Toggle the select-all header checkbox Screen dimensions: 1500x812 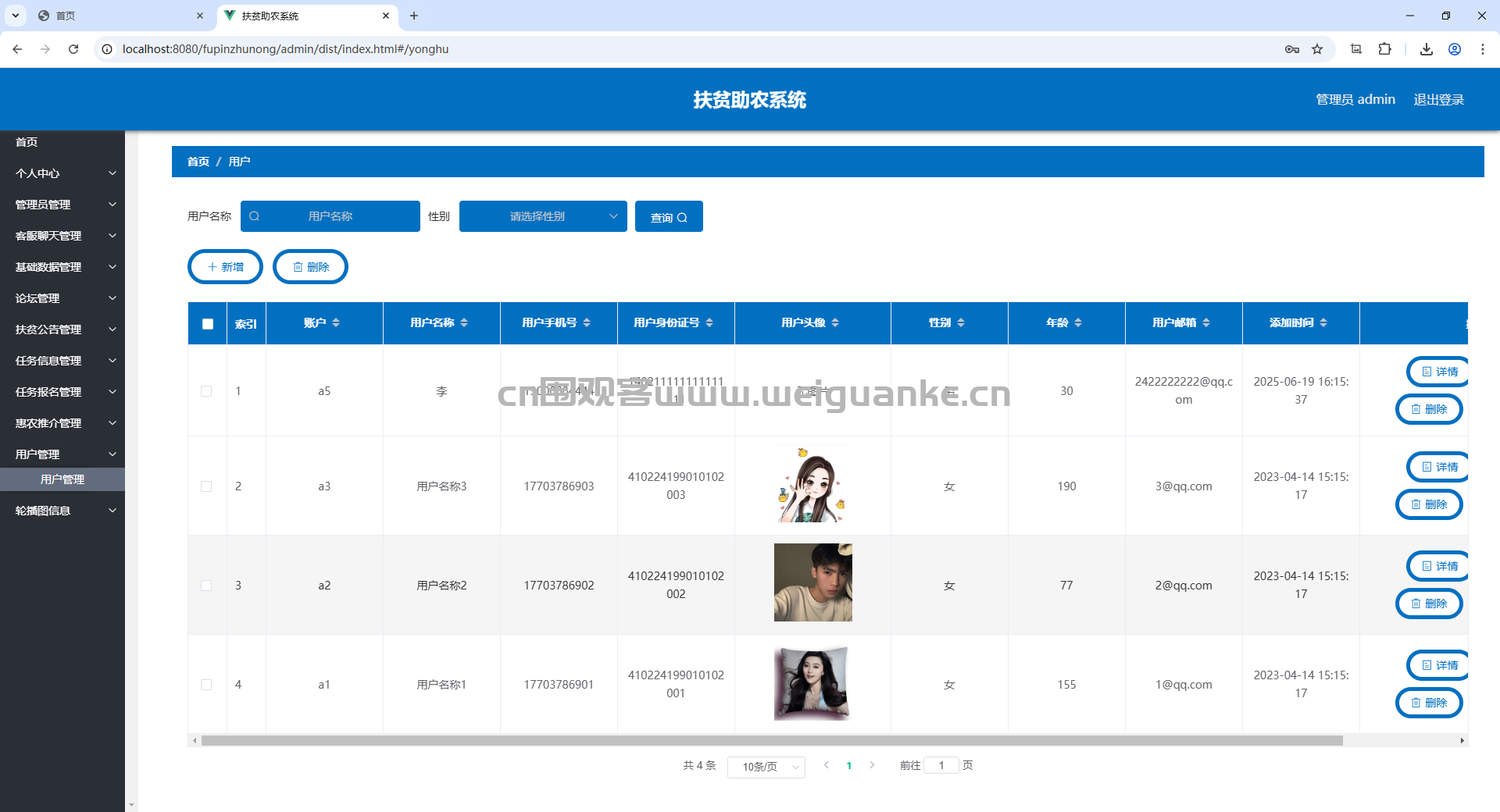pos(207,323)
